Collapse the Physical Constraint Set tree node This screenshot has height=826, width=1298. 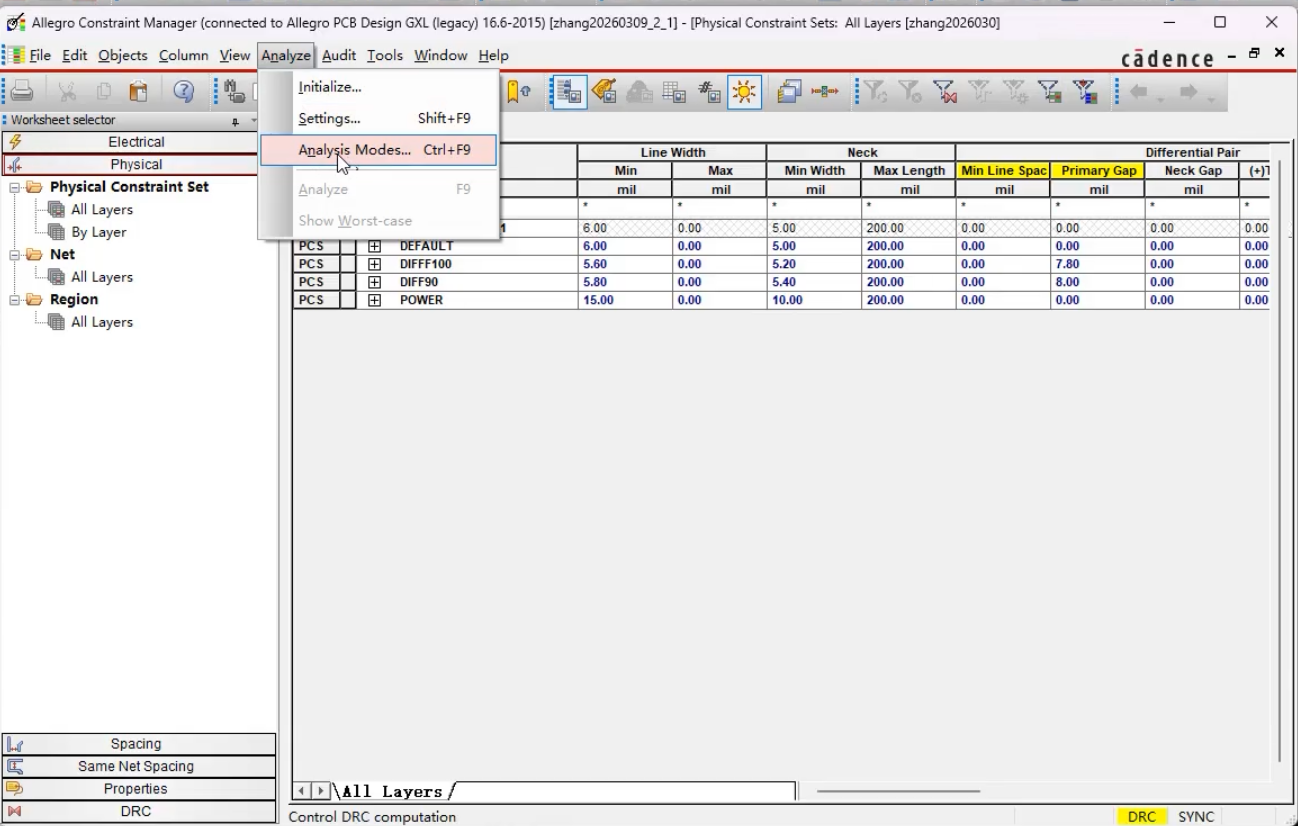click(x=15, y=187)
